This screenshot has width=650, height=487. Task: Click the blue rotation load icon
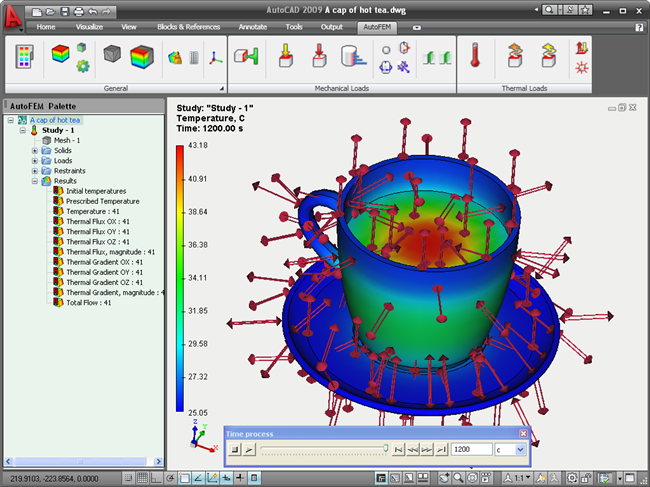(x=386, y=67)
